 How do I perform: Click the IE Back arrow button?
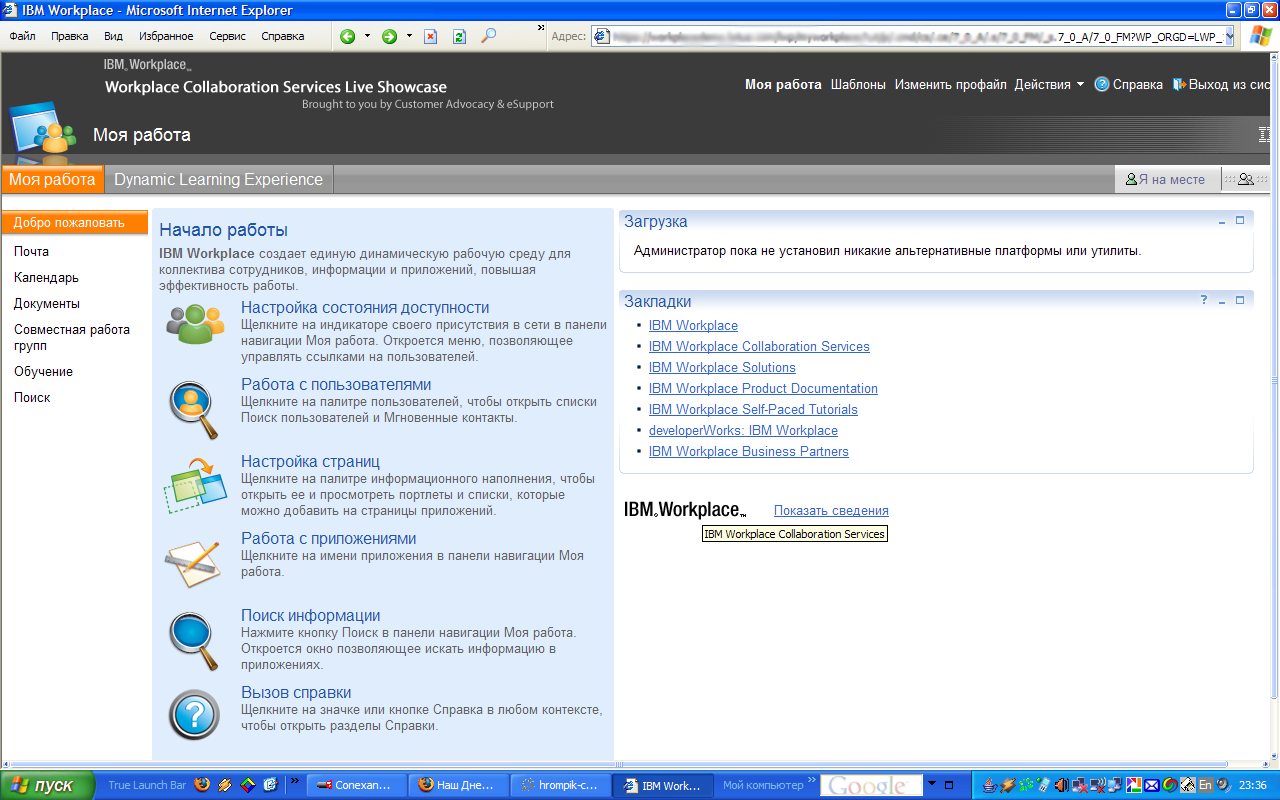(347, 36)
